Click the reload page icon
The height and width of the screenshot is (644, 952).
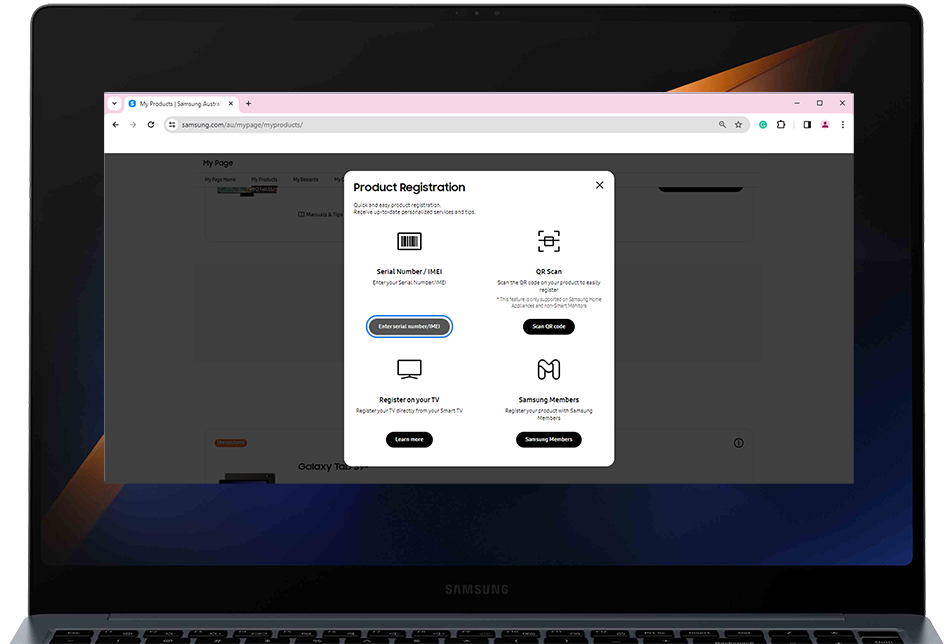[150, 124]
